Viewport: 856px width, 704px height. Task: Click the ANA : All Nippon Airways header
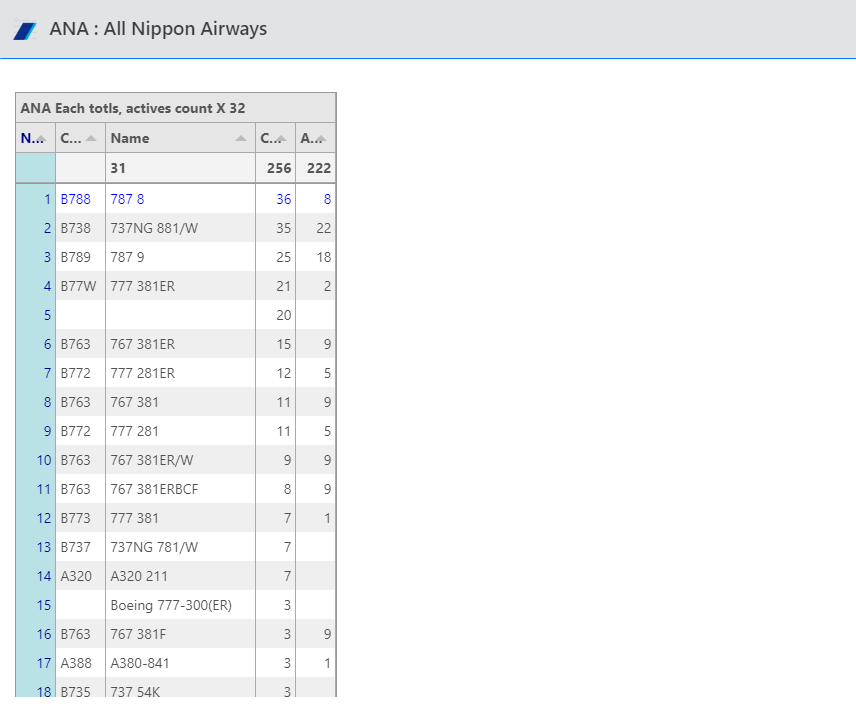(156, 29)
